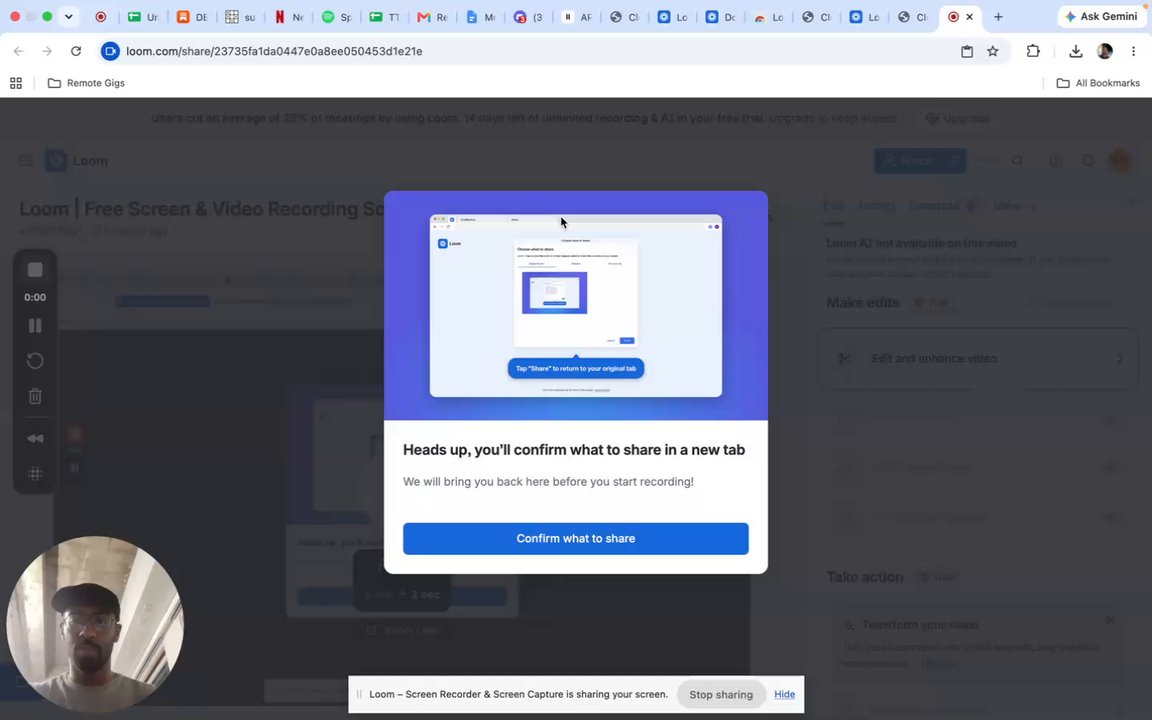Screen dimensions: 1152x720
Task: Delete the recording with trash icon
Action: pyautogui.click(x=35, y=396)
